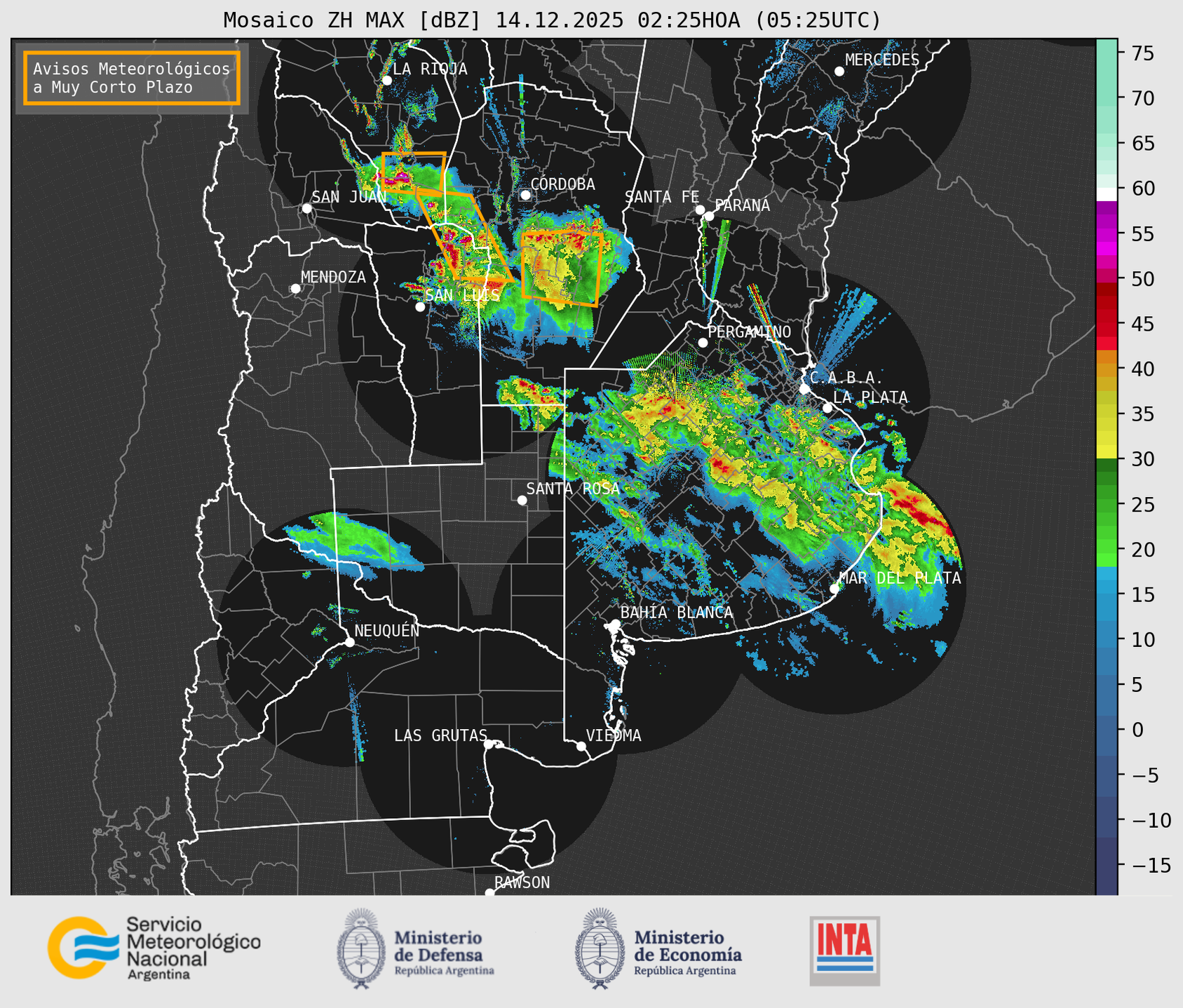Screen dimensions: 1183x1008
Task: Click the CÓRDOBA city label
Action: click(x=562, y=184)
